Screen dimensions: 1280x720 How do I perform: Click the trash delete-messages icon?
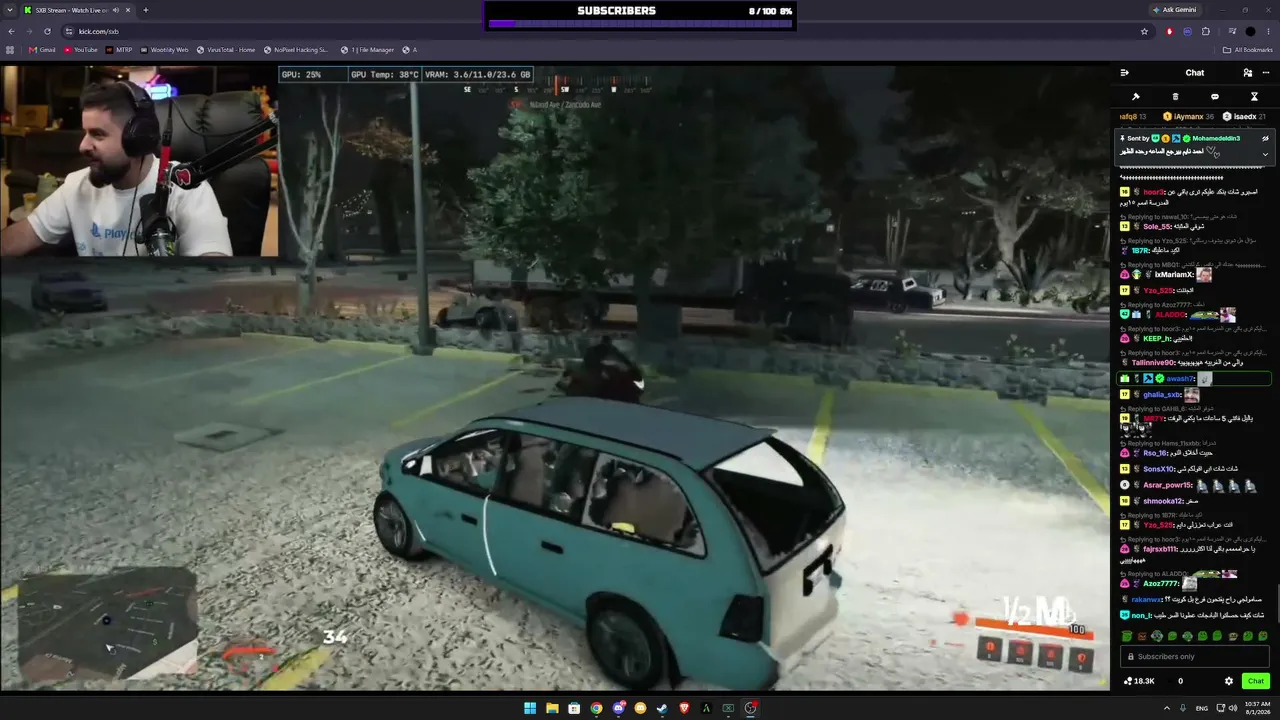1175,97
